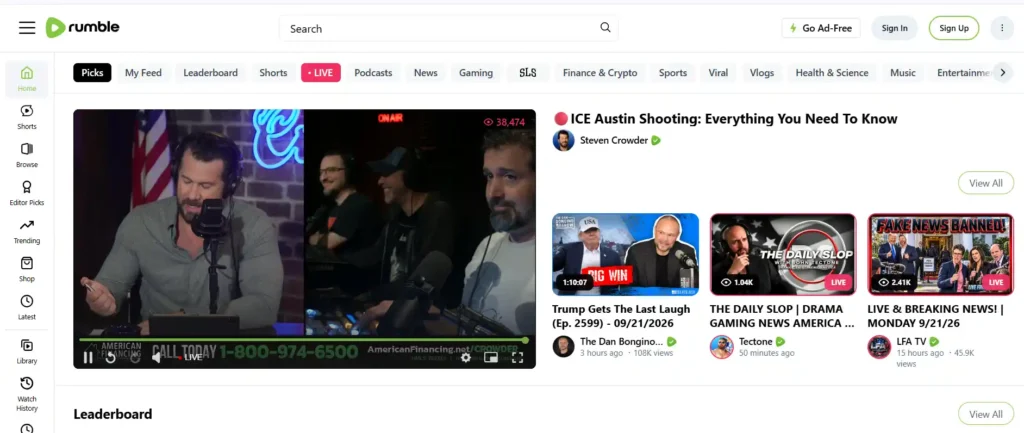Open the Sports tab
The width and height of the screenshot is (1024, 433).
pyautogui.click(x=673, y=72)
